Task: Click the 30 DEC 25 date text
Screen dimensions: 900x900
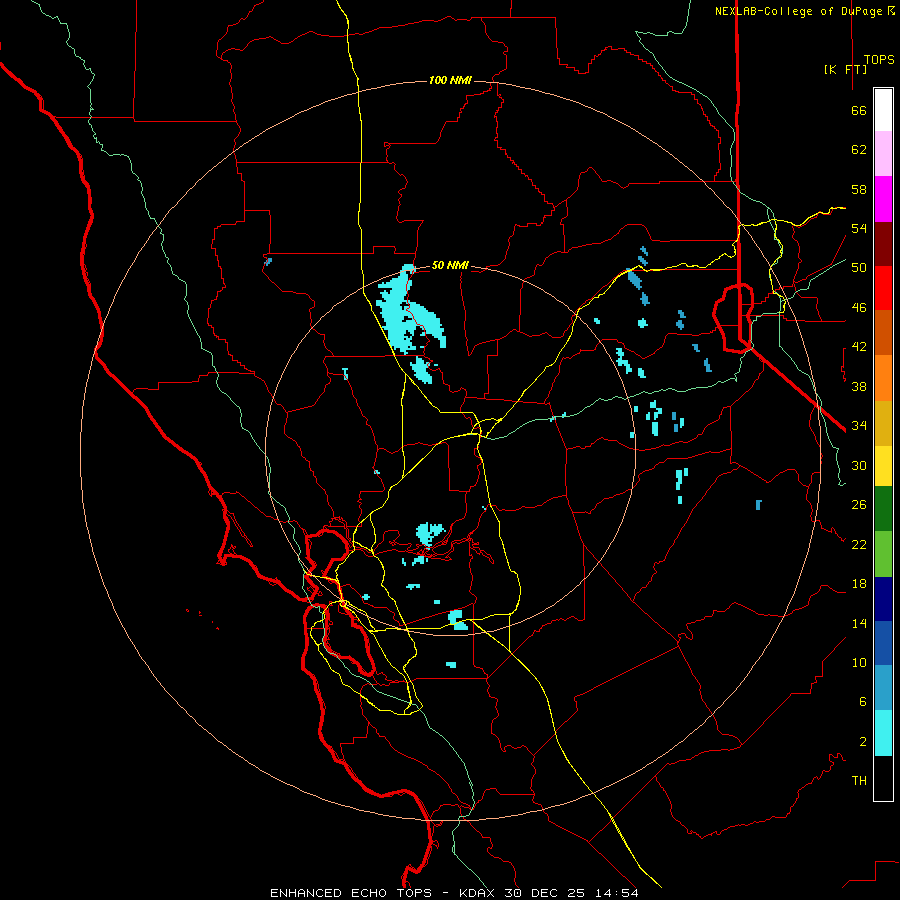Action: 544,893
